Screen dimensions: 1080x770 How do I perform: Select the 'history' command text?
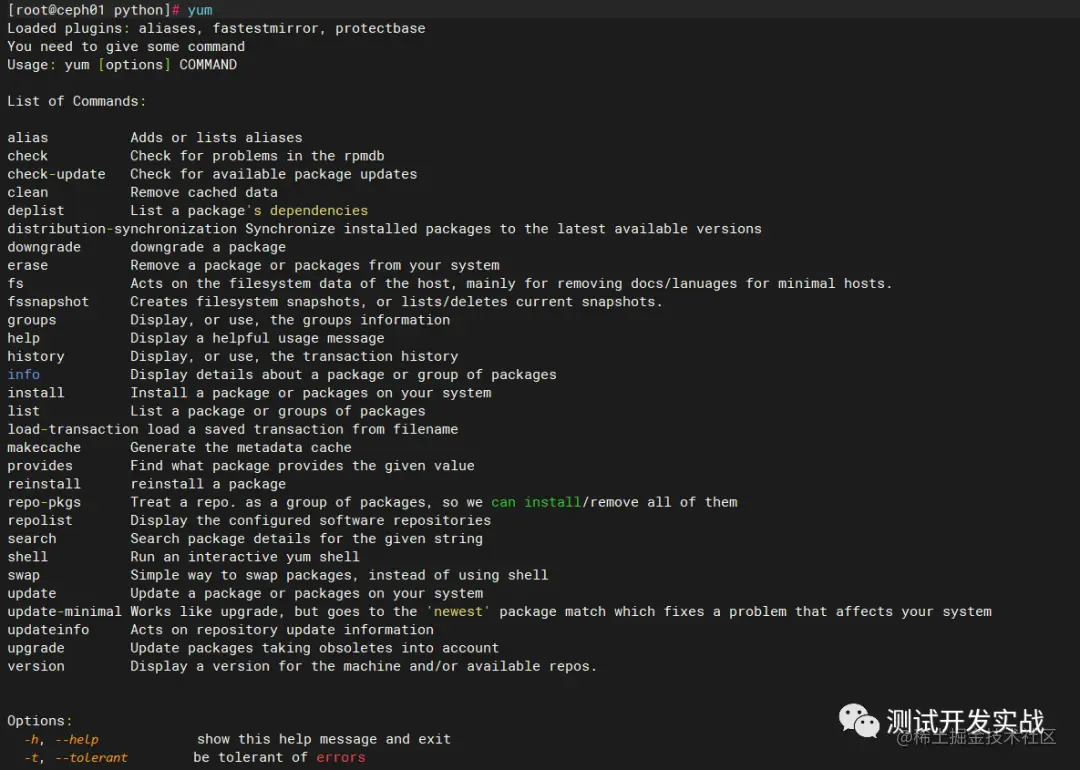pos(36,357)
